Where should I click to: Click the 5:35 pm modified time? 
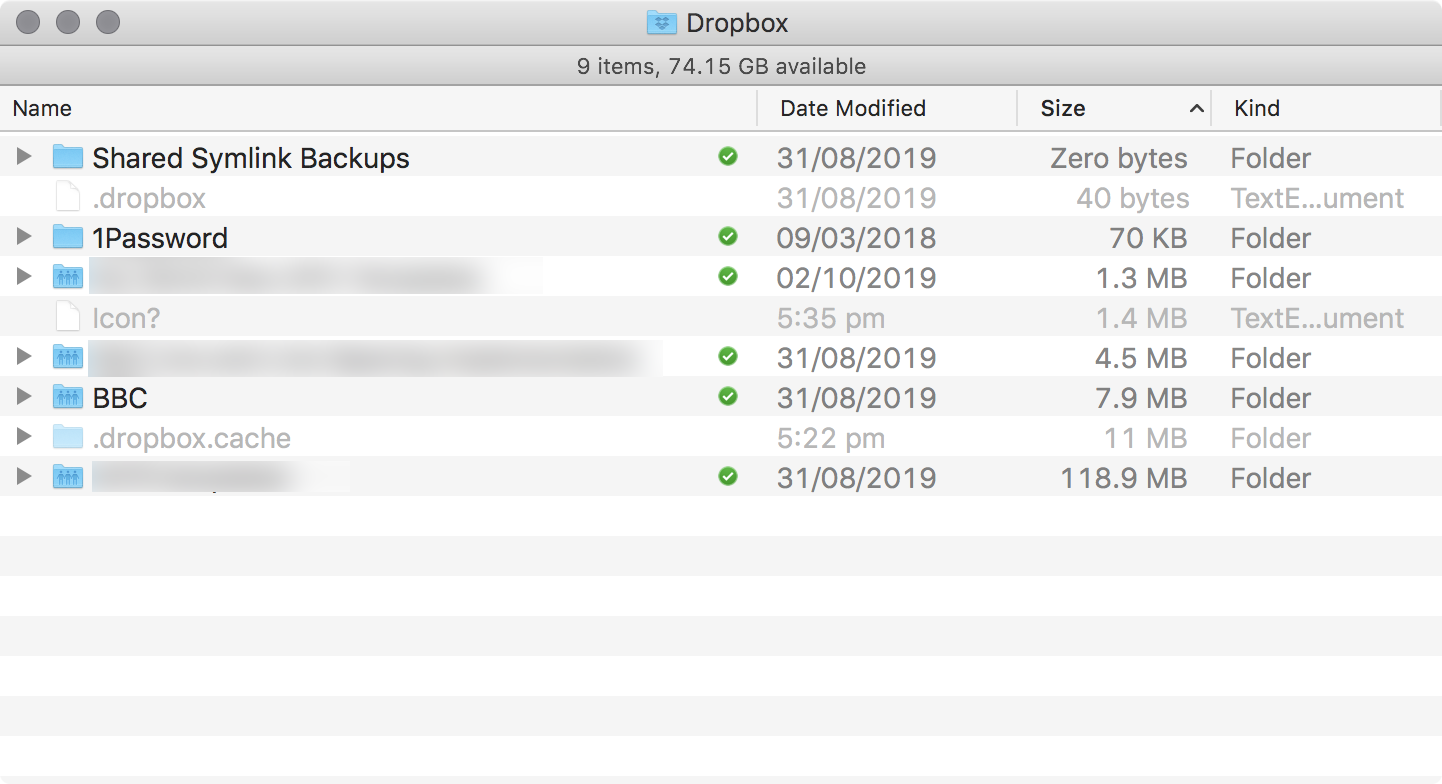(831, 318)
